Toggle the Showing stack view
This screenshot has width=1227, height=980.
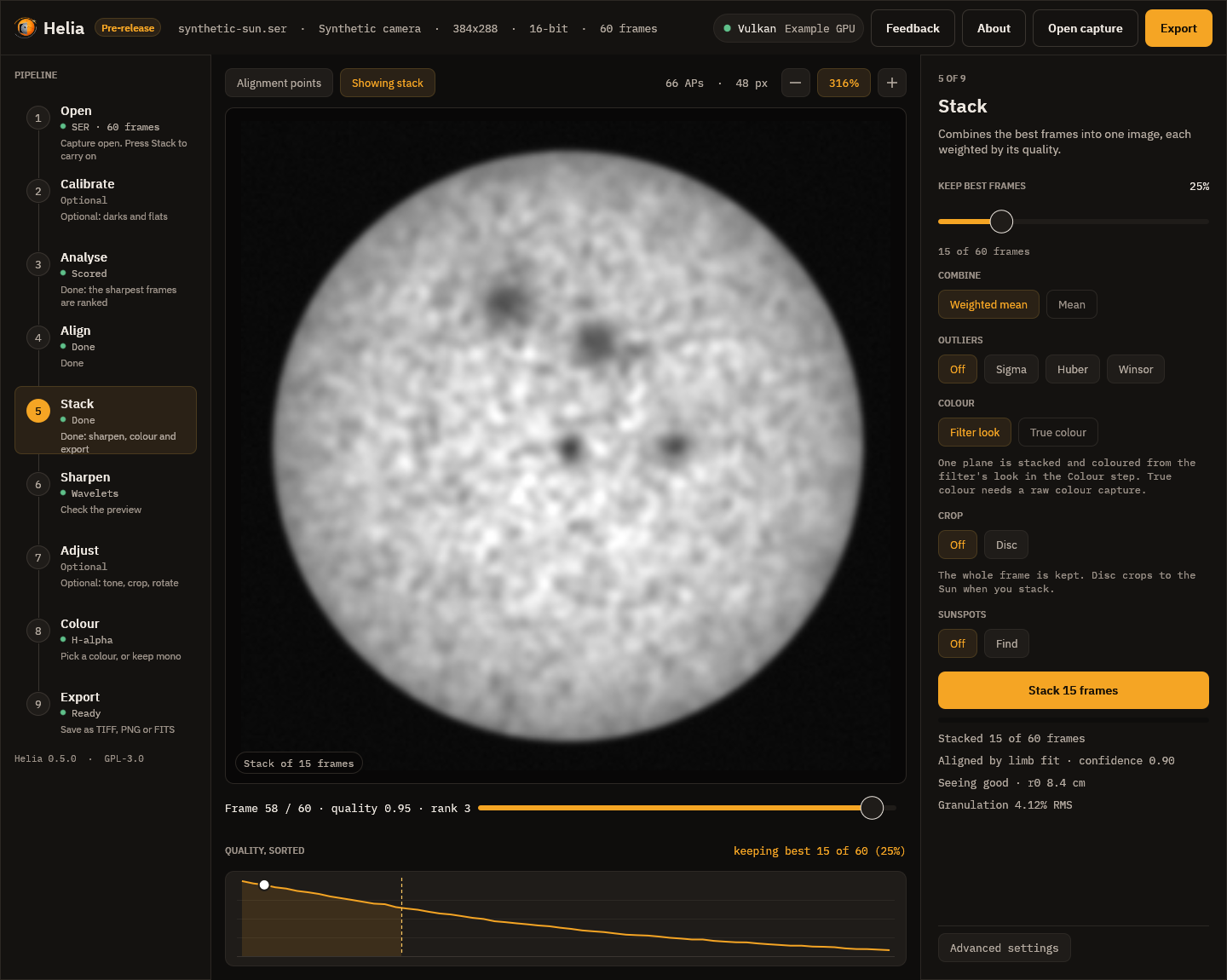click(388, 83)
